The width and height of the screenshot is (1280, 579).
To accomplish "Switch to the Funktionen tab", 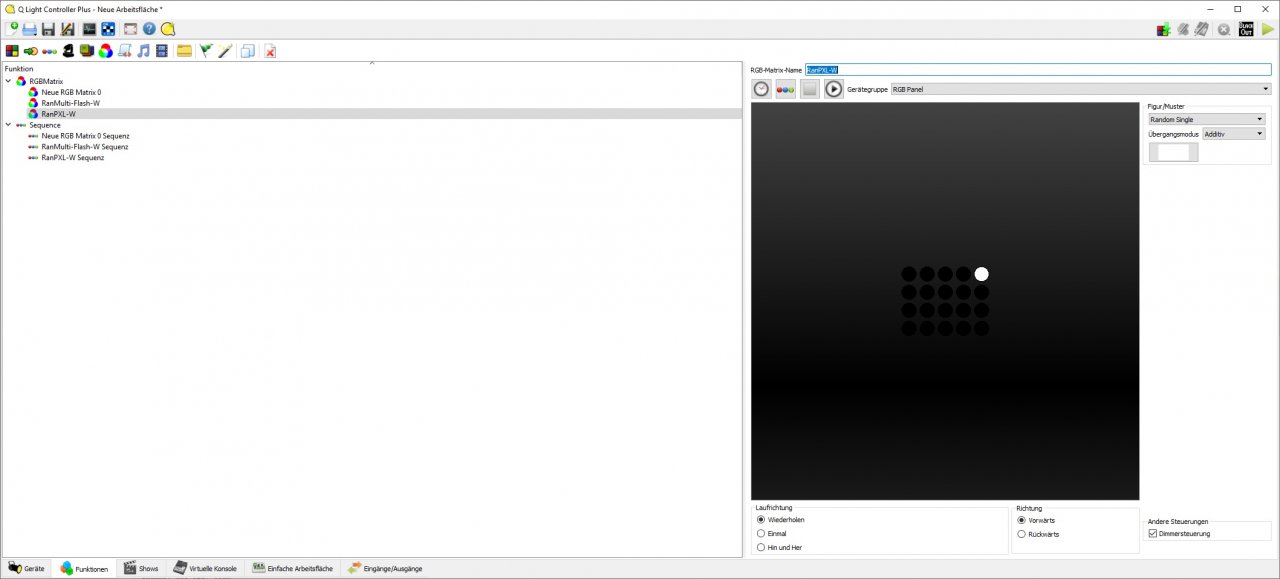I will (x=84, y=568).
